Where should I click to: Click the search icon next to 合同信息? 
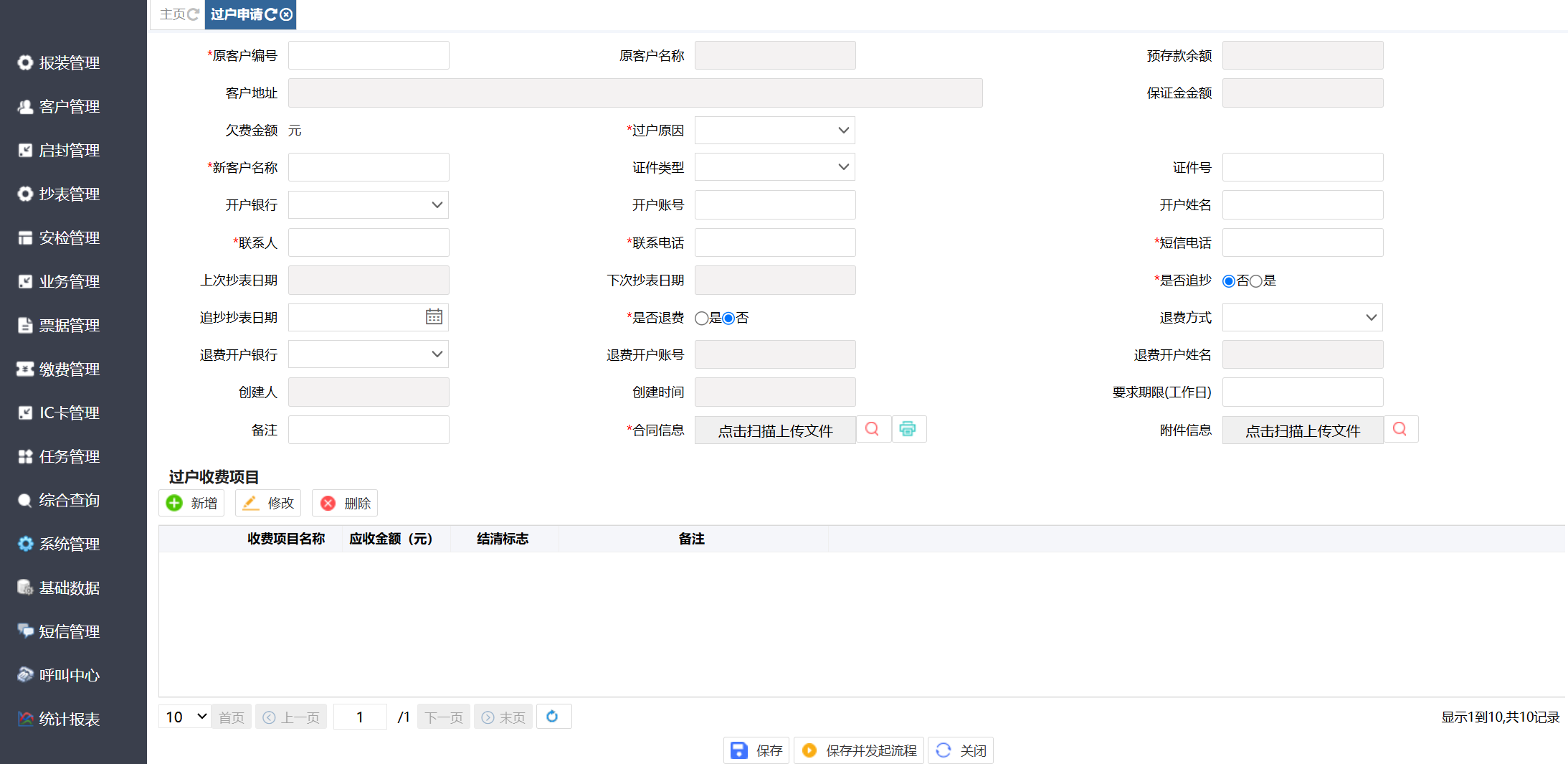(x=873, y=429)
